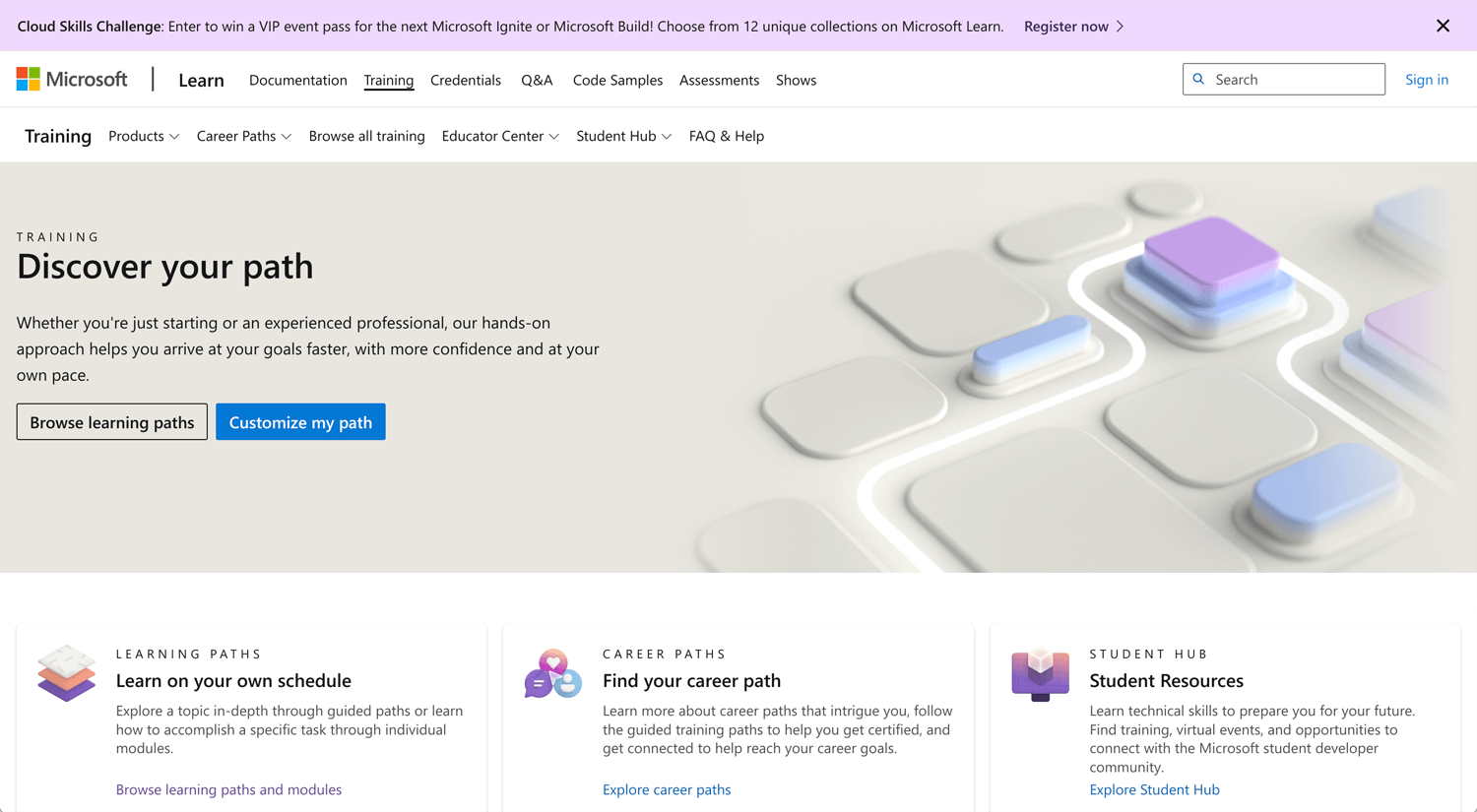The height and width of the screenshot is (812, 1477).
Task: Focus the Search input field
Action: point(1284,79)
